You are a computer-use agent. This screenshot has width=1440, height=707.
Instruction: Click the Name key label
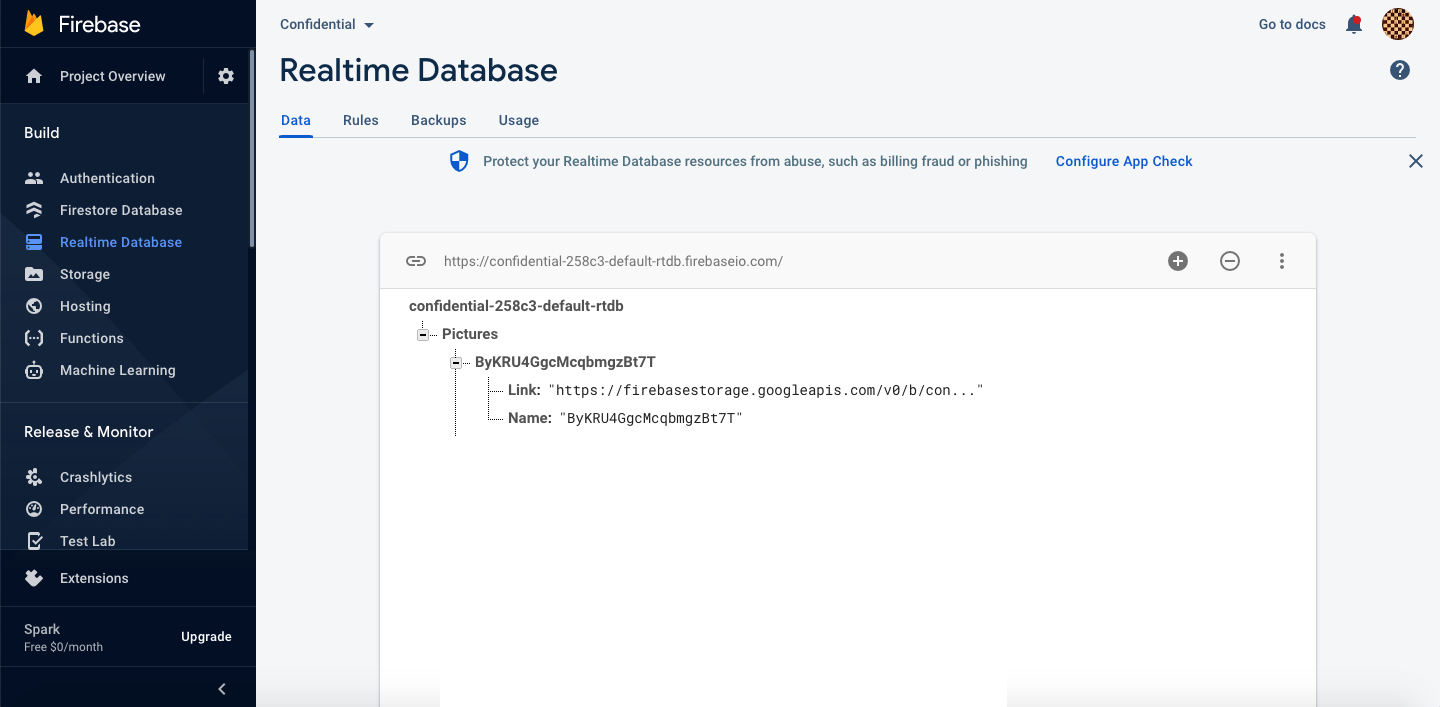click(x=530, y=418)
